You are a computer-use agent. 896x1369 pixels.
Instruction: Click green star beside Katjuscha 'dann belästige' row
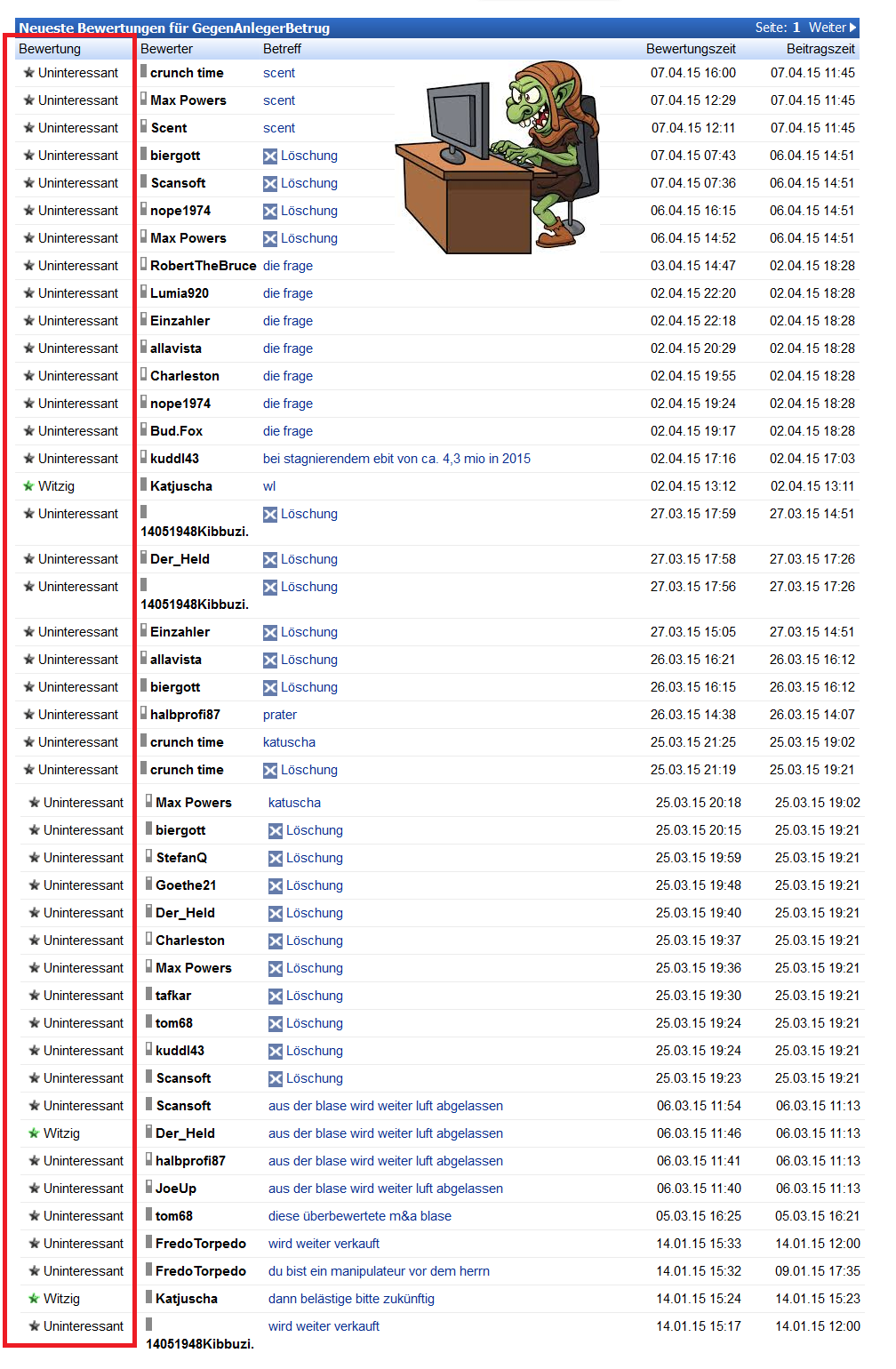click(35, 1299)
